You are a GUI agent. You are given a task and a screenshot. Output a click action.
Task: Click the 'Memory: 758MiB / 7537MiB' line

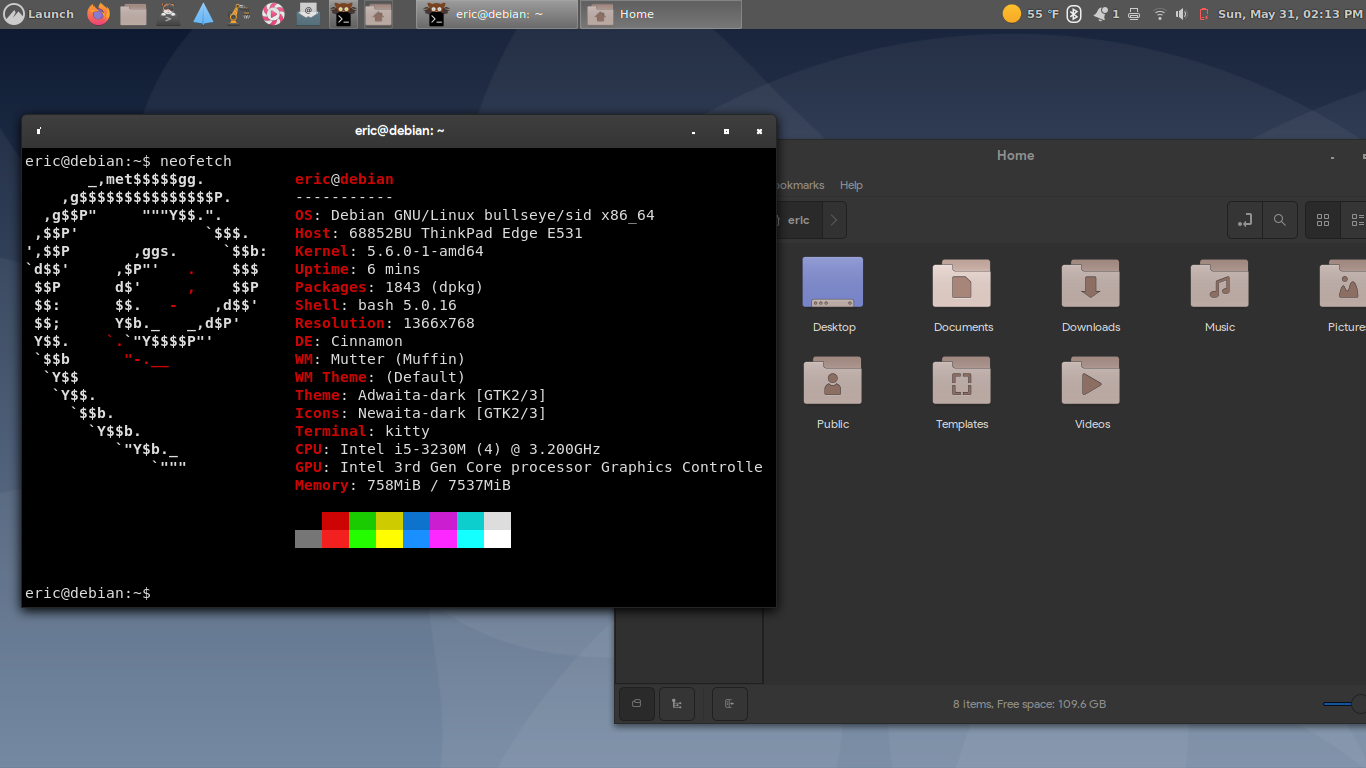[403, 485]
